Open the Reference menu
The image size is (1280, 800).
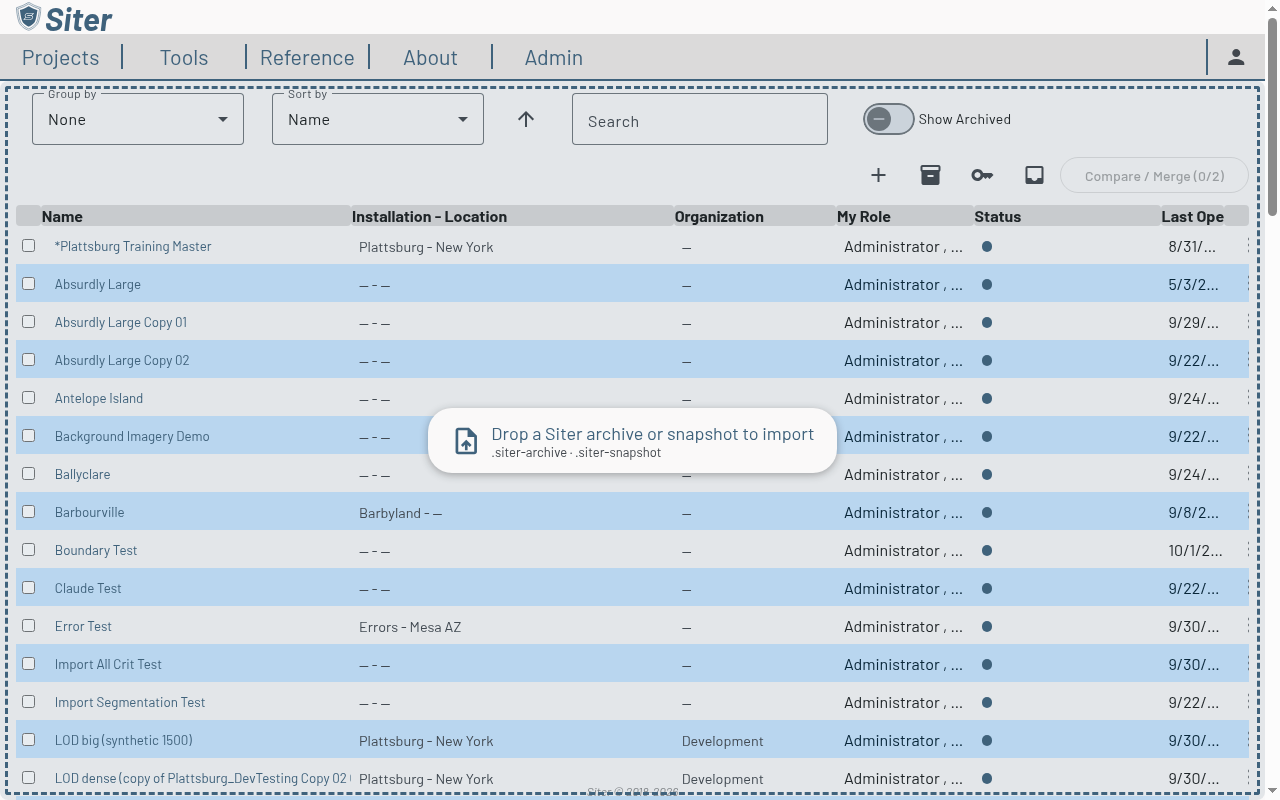(x=307, y=57)
